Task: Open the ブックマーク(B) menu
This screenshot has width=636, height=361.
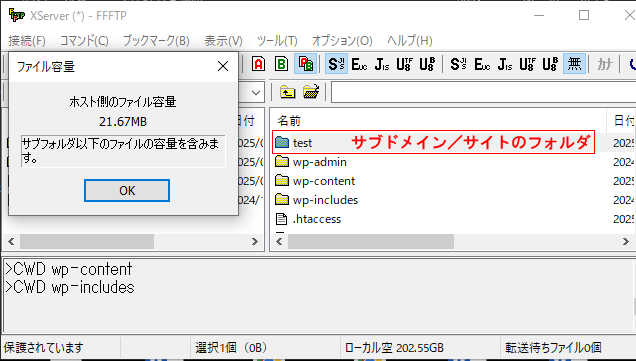Action: [156, 41]
